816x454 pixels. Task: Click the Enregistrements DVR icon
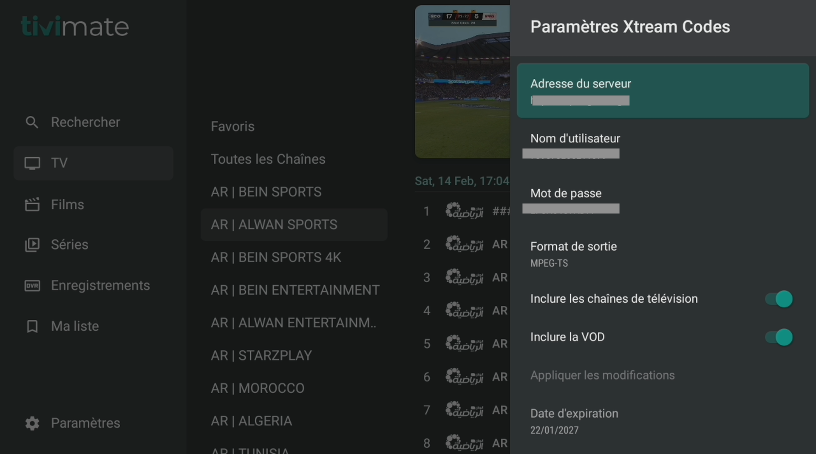pos(32,286)
